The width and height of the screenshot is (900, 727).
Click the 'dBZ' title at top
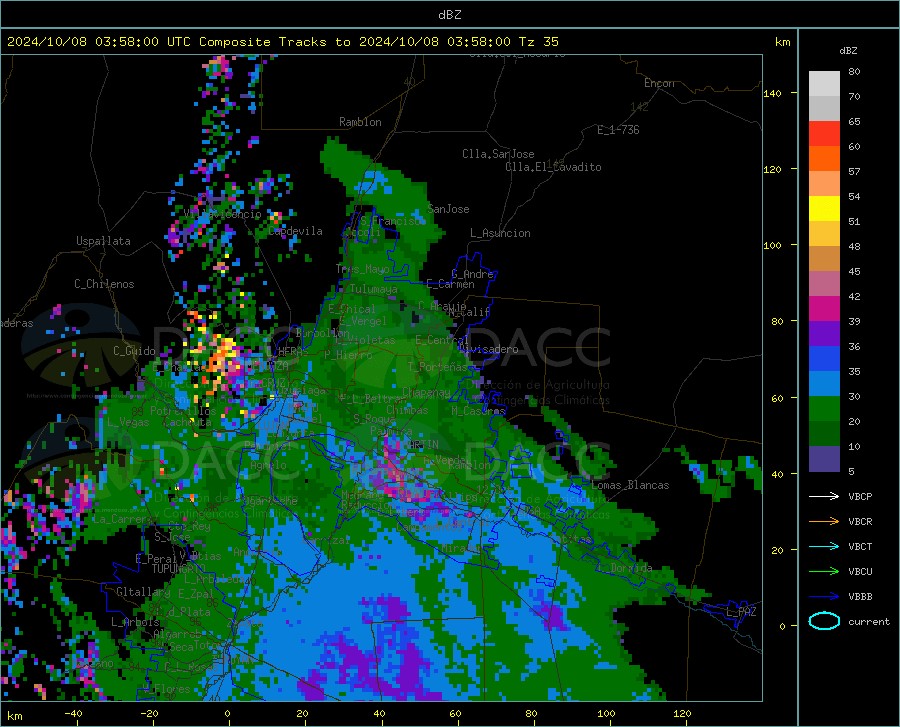pyautogui.click(x=449, y=14)
